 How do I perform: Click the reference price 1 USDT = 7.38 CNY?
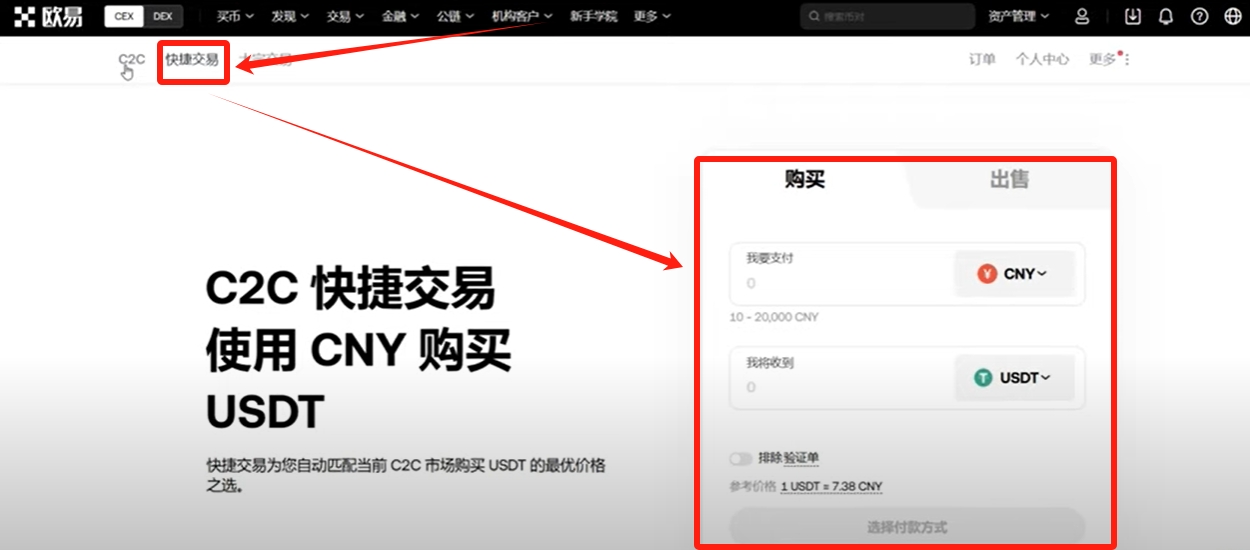point(832,487)
